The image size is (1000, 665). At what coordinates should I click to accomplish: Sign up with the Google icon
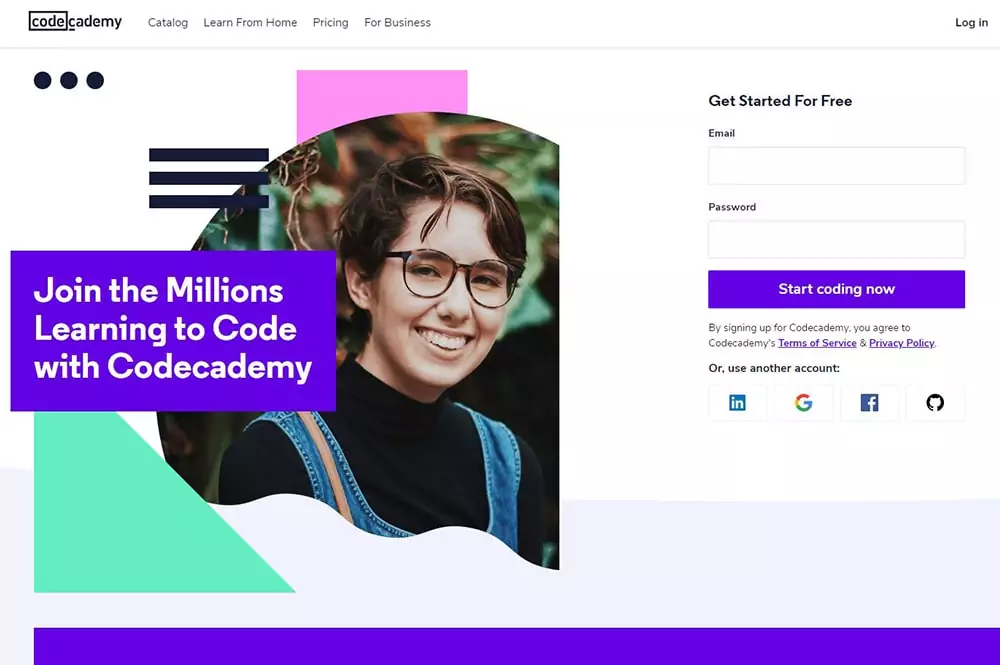(x=804, y=402)
